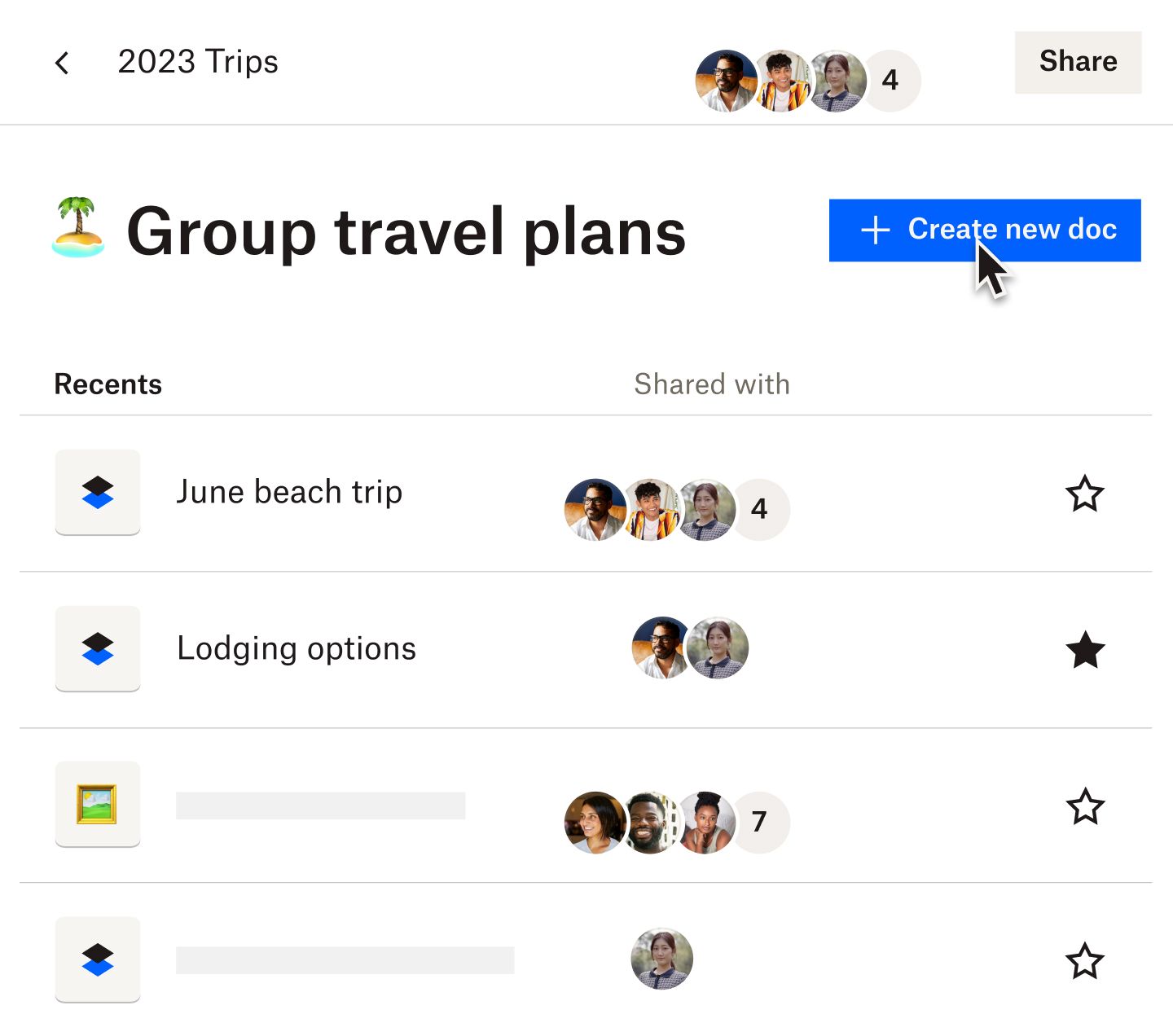
Task: Toggle the star on the last document row
Action: click(1085, 961)
